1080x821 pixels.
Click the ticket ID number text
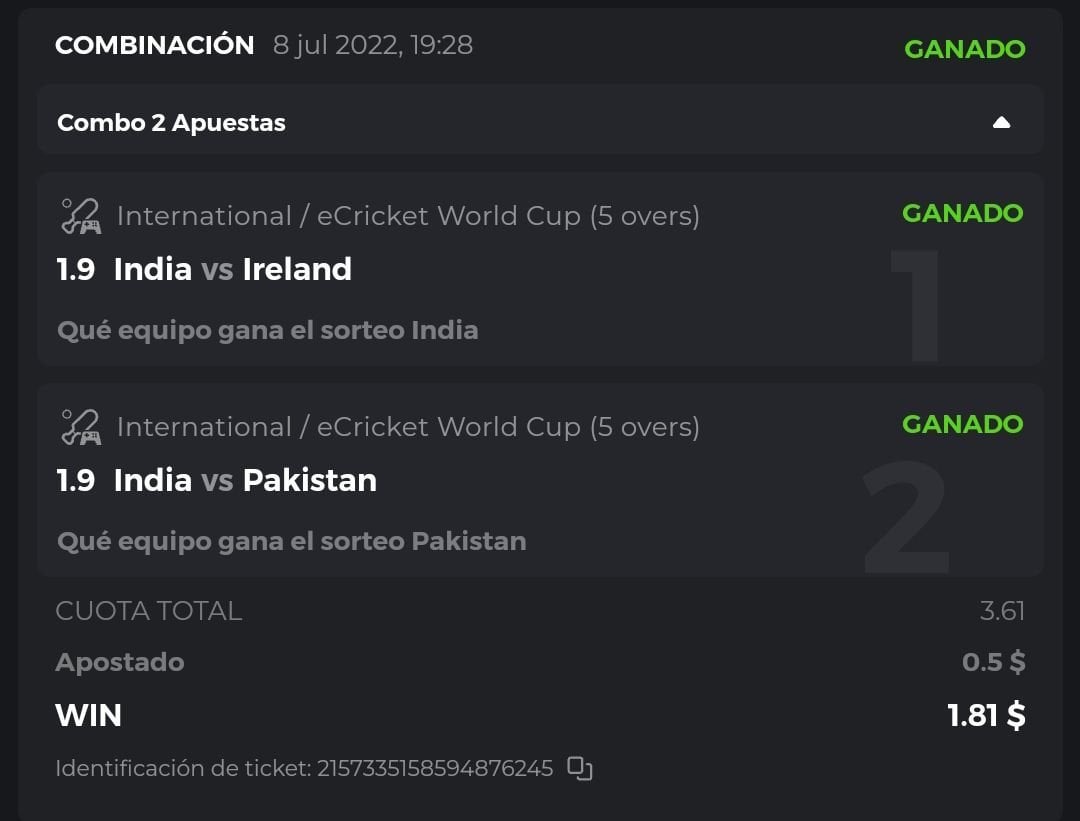point(435,769)
